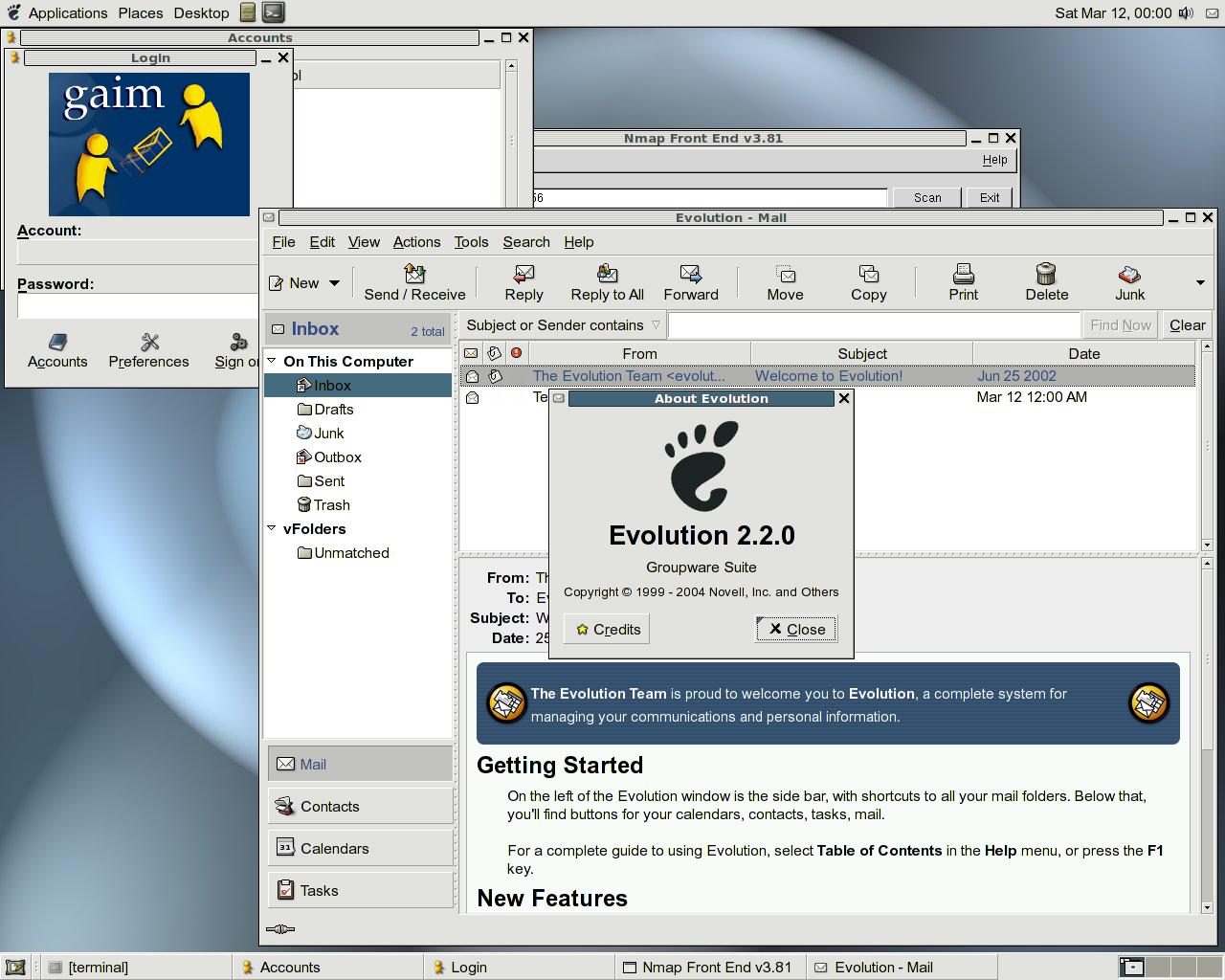Click the Move message icon
Viewport: 1225px width, 980px height.
[785, 282]
